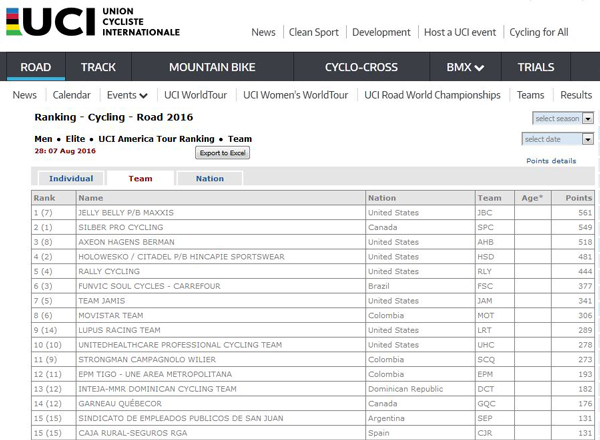Open the News link in top header
Screen dimensions: 600x440
tap(263, 32)
